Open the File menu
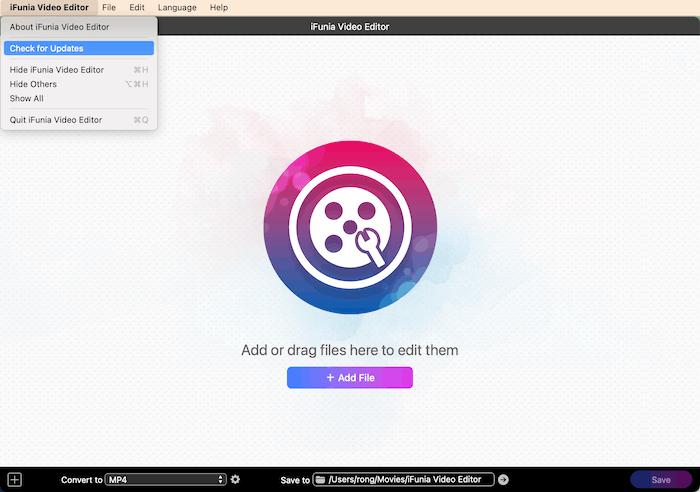Image resolution: width=700 pixels, height=492 pixels. coord(109,7)
